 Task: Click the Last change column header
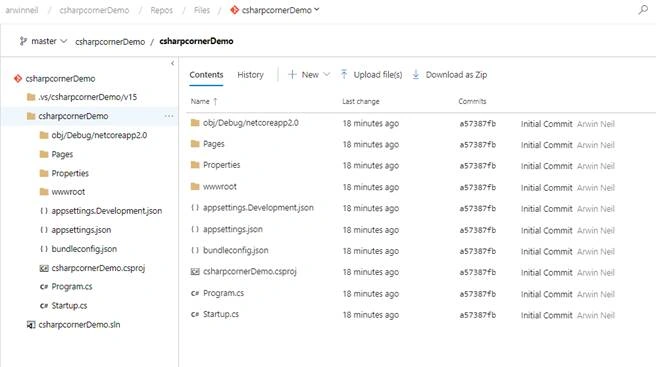pyautogui.click(x=361, y=101)
